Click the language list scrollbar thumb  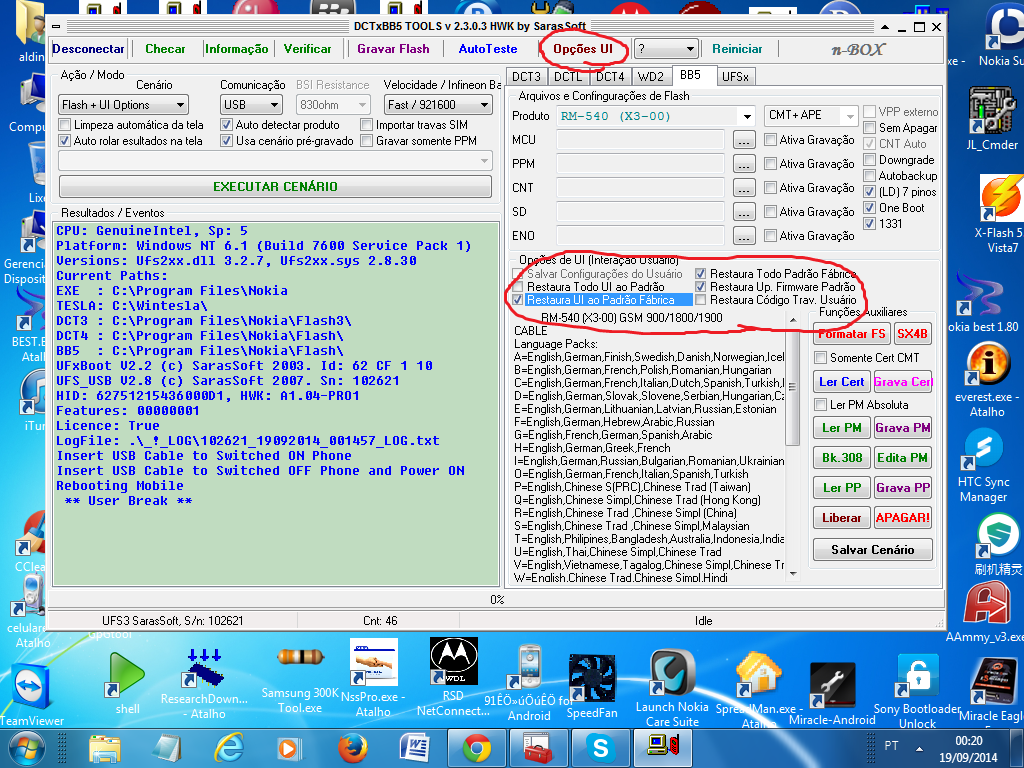792,385
